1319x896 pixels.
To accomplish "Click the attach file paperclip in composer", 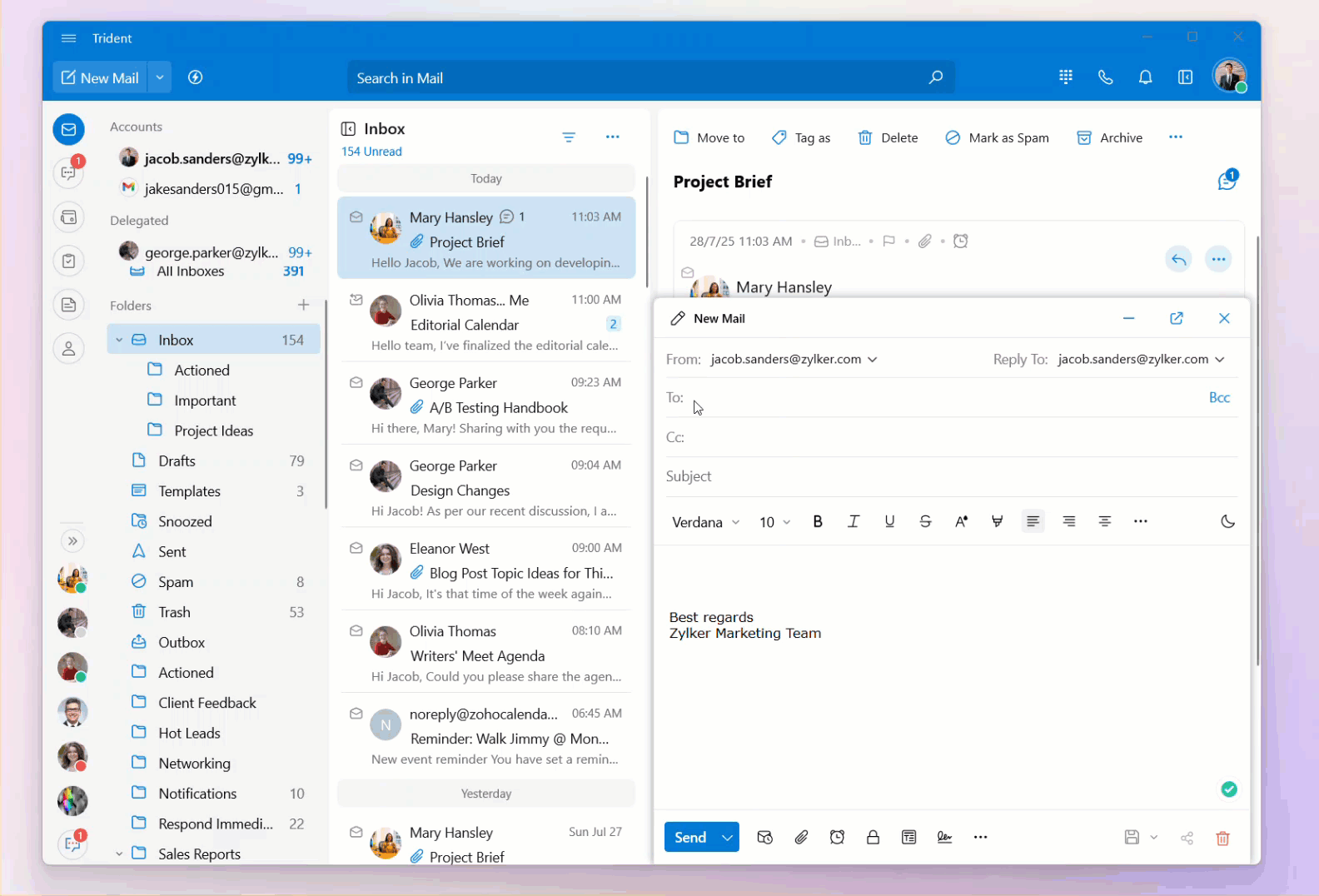I will coord(801,838).
